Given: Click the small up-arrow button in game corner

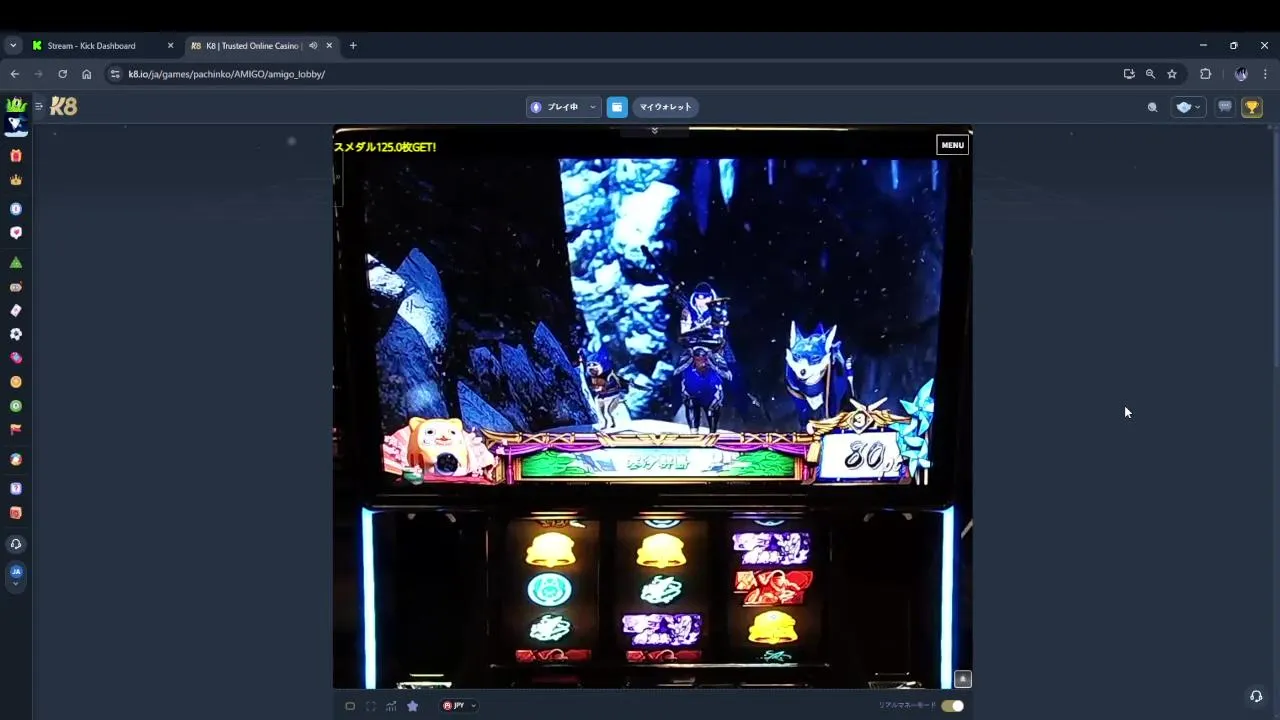Looking at the screenshot, I should 963,679.
